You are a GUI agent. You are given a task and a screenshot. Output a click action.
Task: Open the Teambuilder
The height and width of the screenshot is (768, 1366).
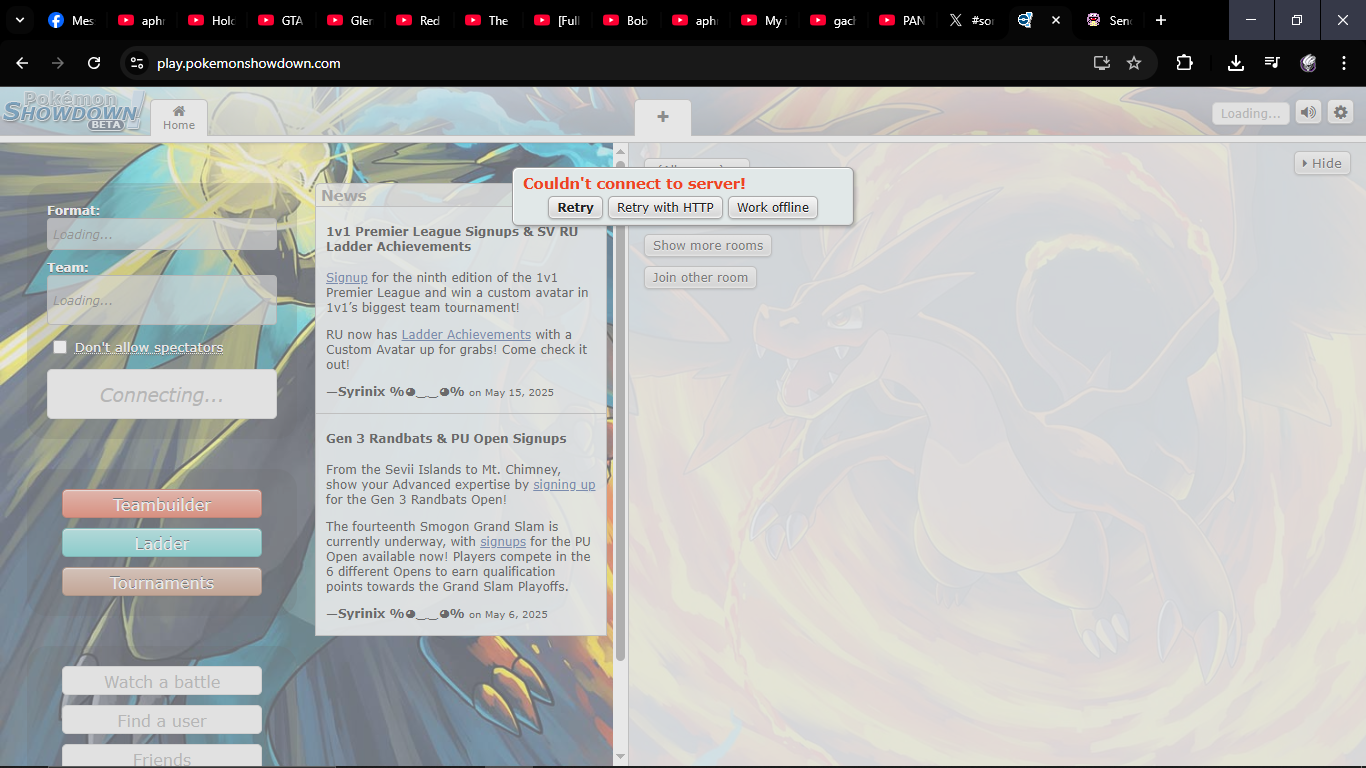pos(162,504)
